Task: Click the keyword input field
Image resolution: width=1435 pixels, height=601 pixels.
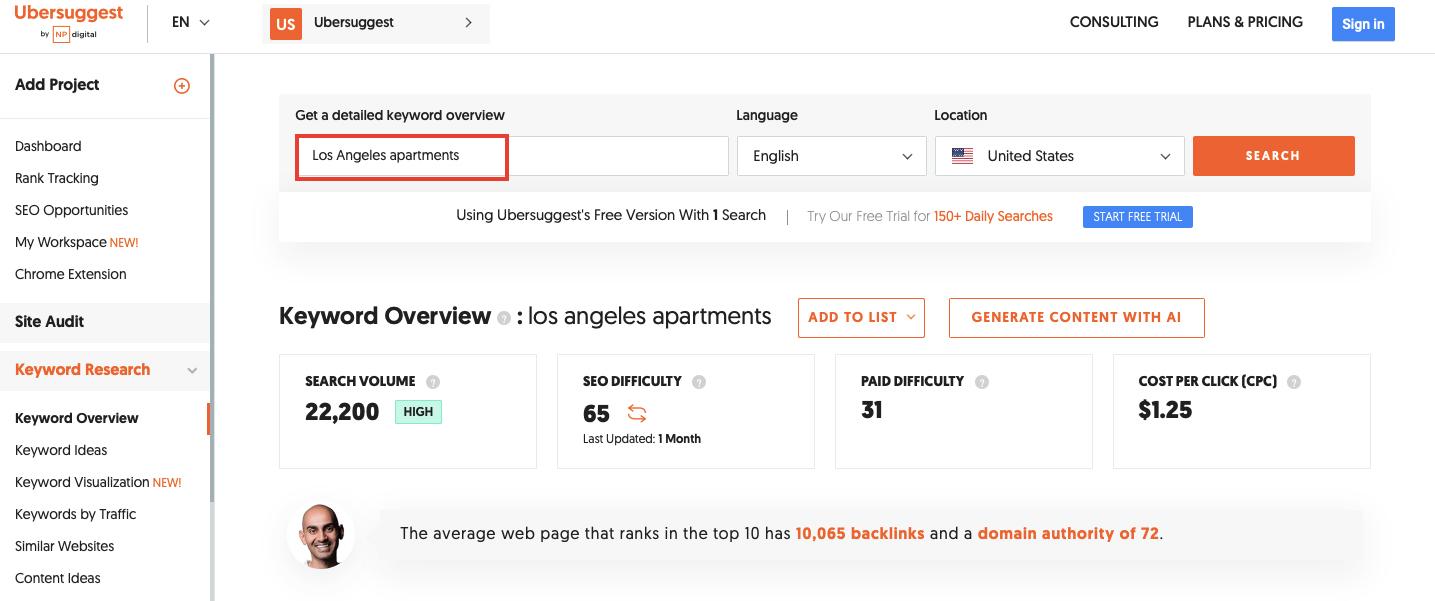Action: point(512,156)
